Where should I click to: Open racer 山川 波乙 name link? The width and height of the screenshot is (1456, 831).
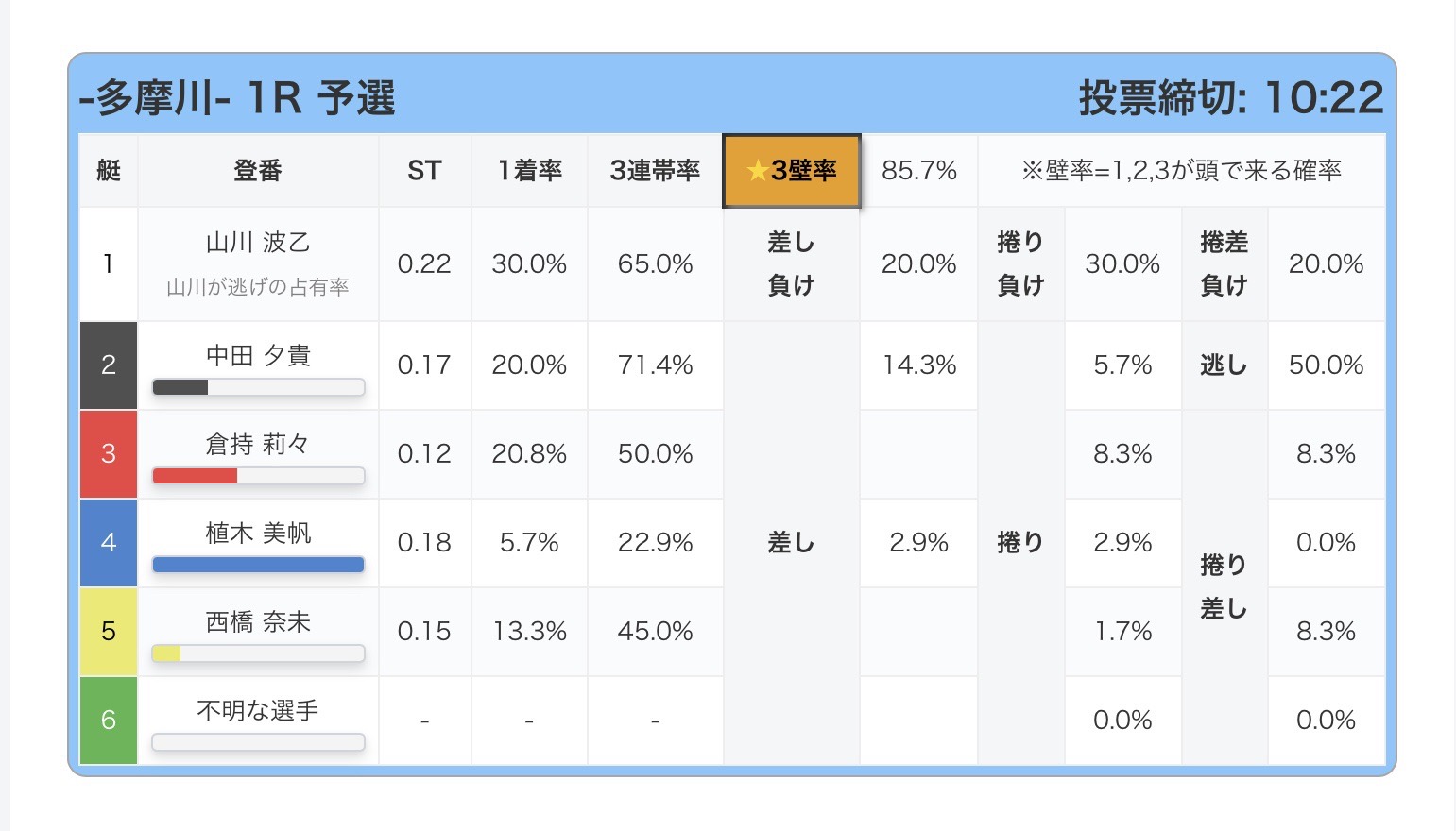[x=258, y=243]
